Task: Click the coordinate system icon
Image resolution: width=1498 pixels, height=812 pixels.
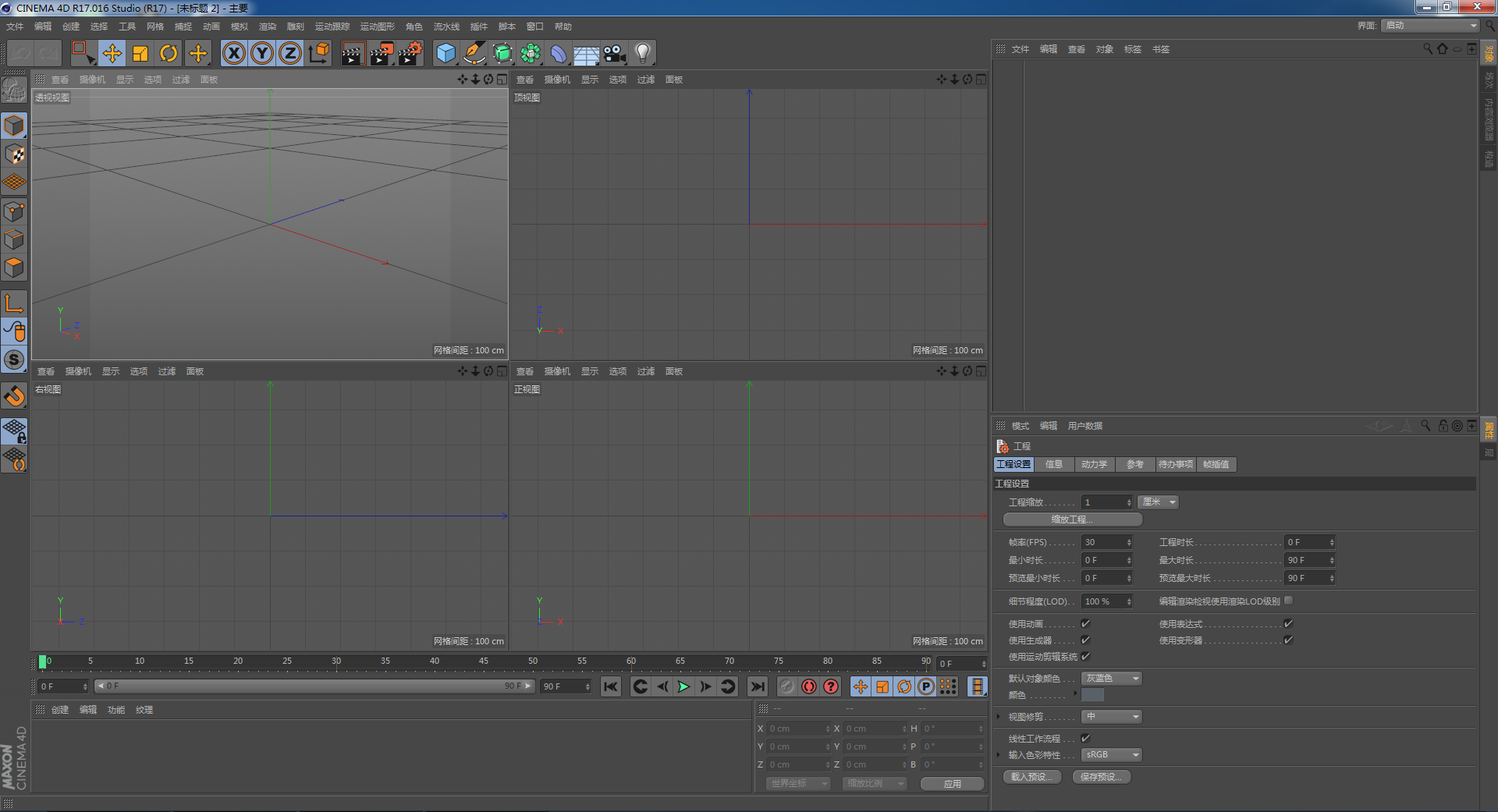Action: [318, 53]
